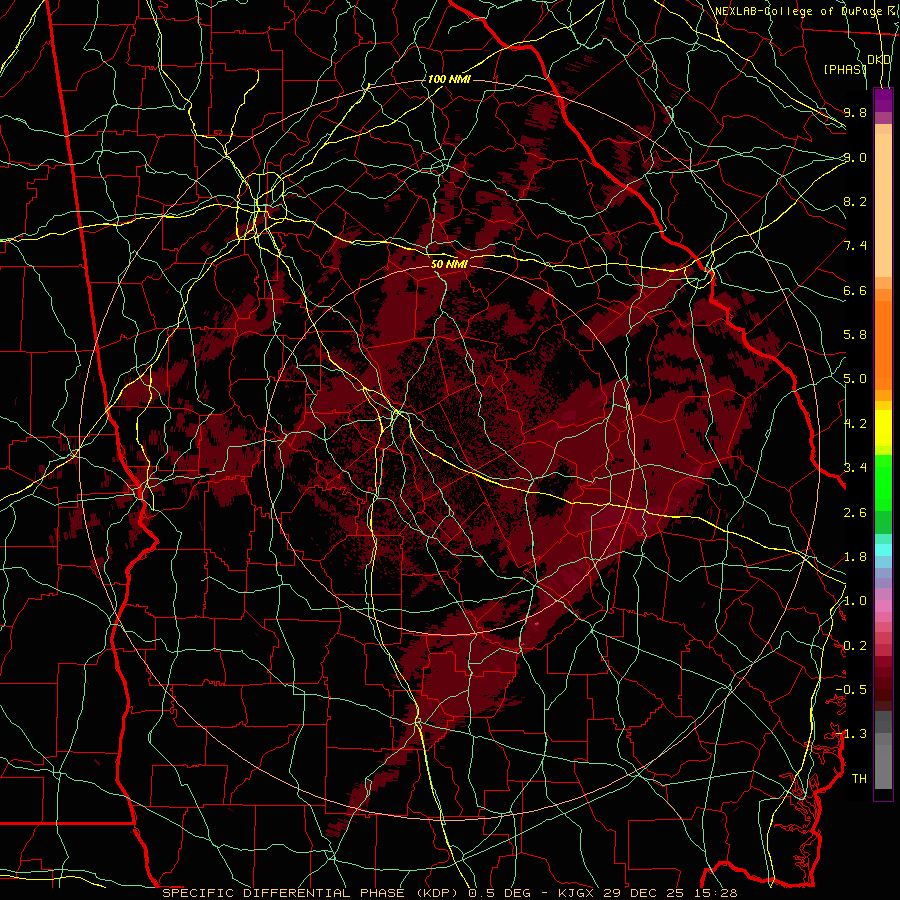Click the 5.8 value on the color scale
The width and height of the screenshot is (900, 900).
[x=855, y=335]
